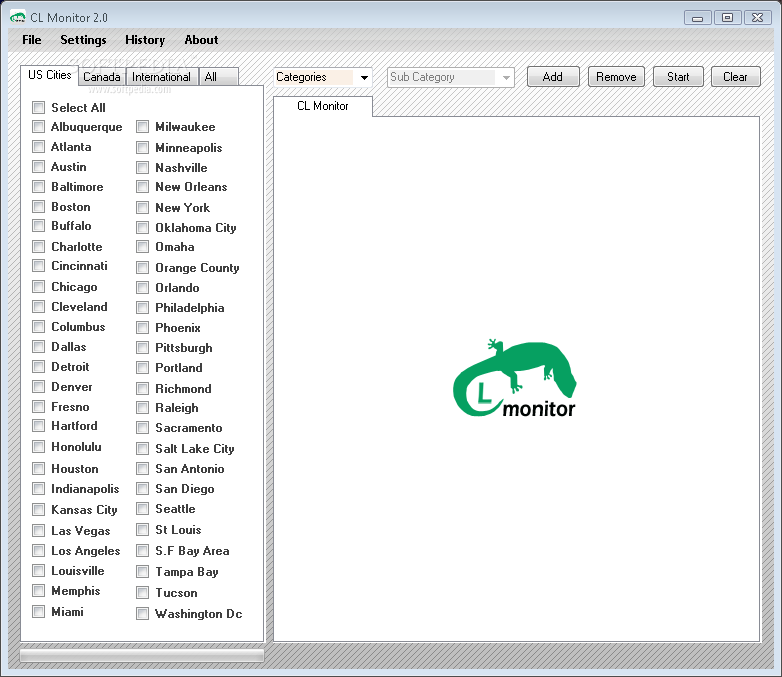Check the Memphis checkbox
Viewport: 782px width, 677px height.
coord(38,591)
